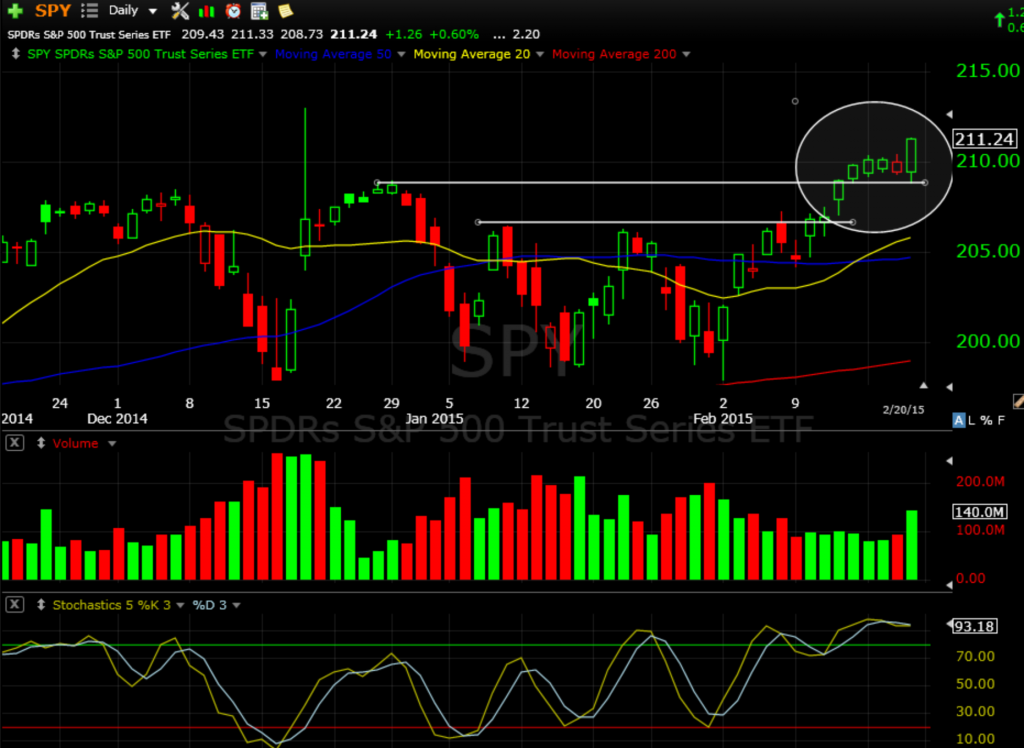Click the 2/20/15 date label
This screenshot has width=1024, height=748.
point(903,410)
